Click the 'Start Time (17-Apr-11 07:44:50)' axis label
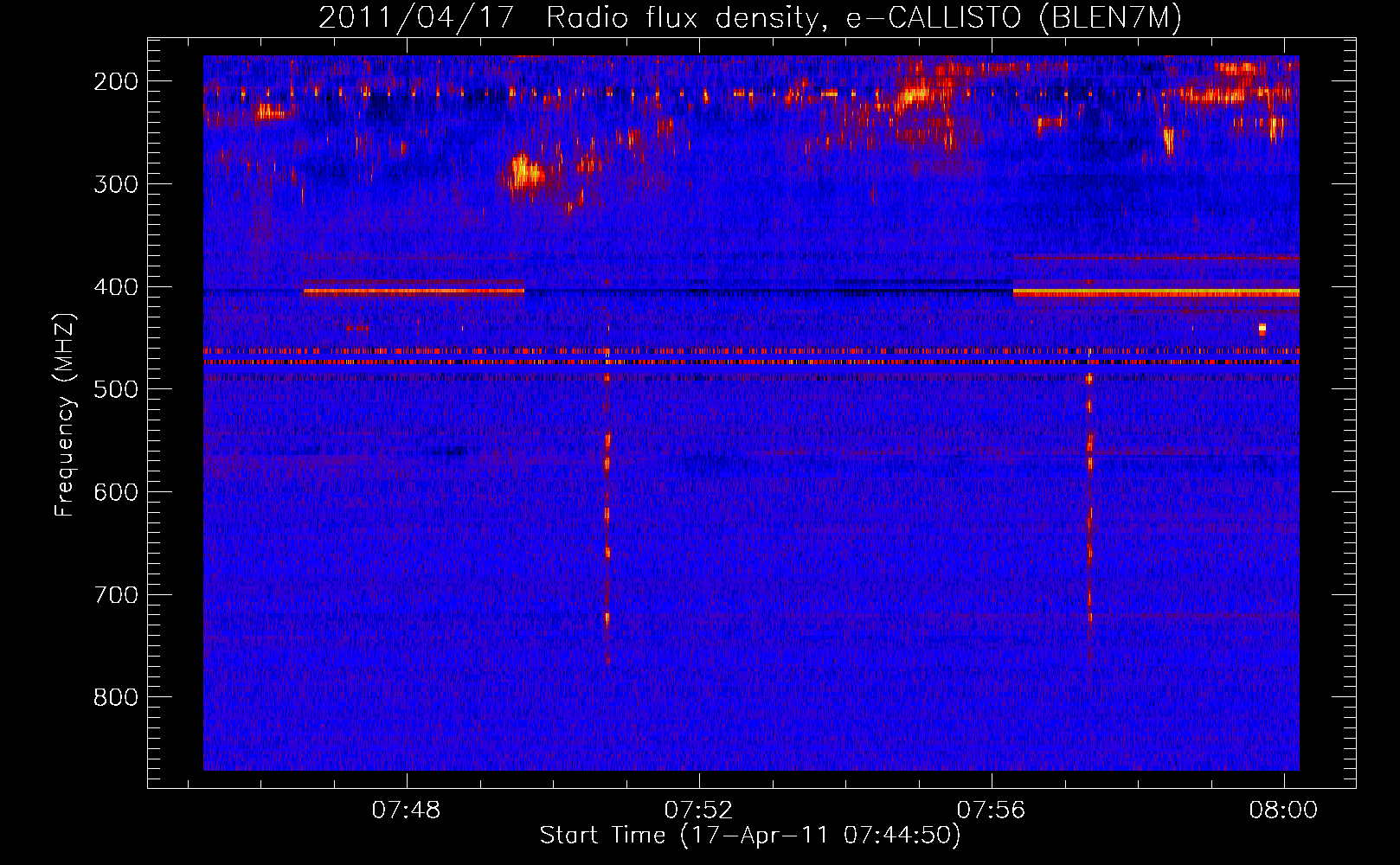This screenshot has width=1400, height=865. (750, 836)
